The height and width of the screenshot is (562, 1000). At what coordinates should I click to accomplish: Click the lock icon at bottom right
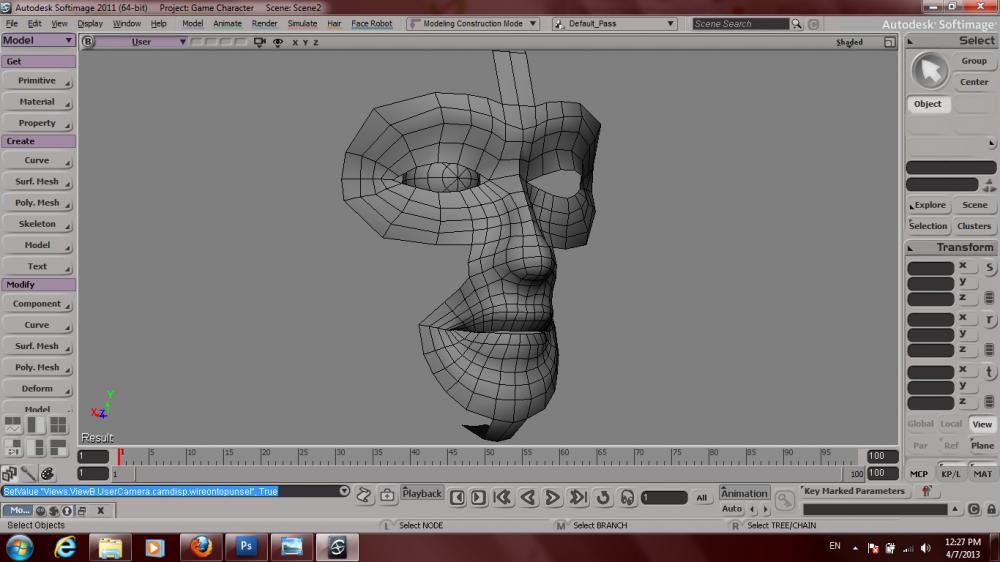(991, 509)
